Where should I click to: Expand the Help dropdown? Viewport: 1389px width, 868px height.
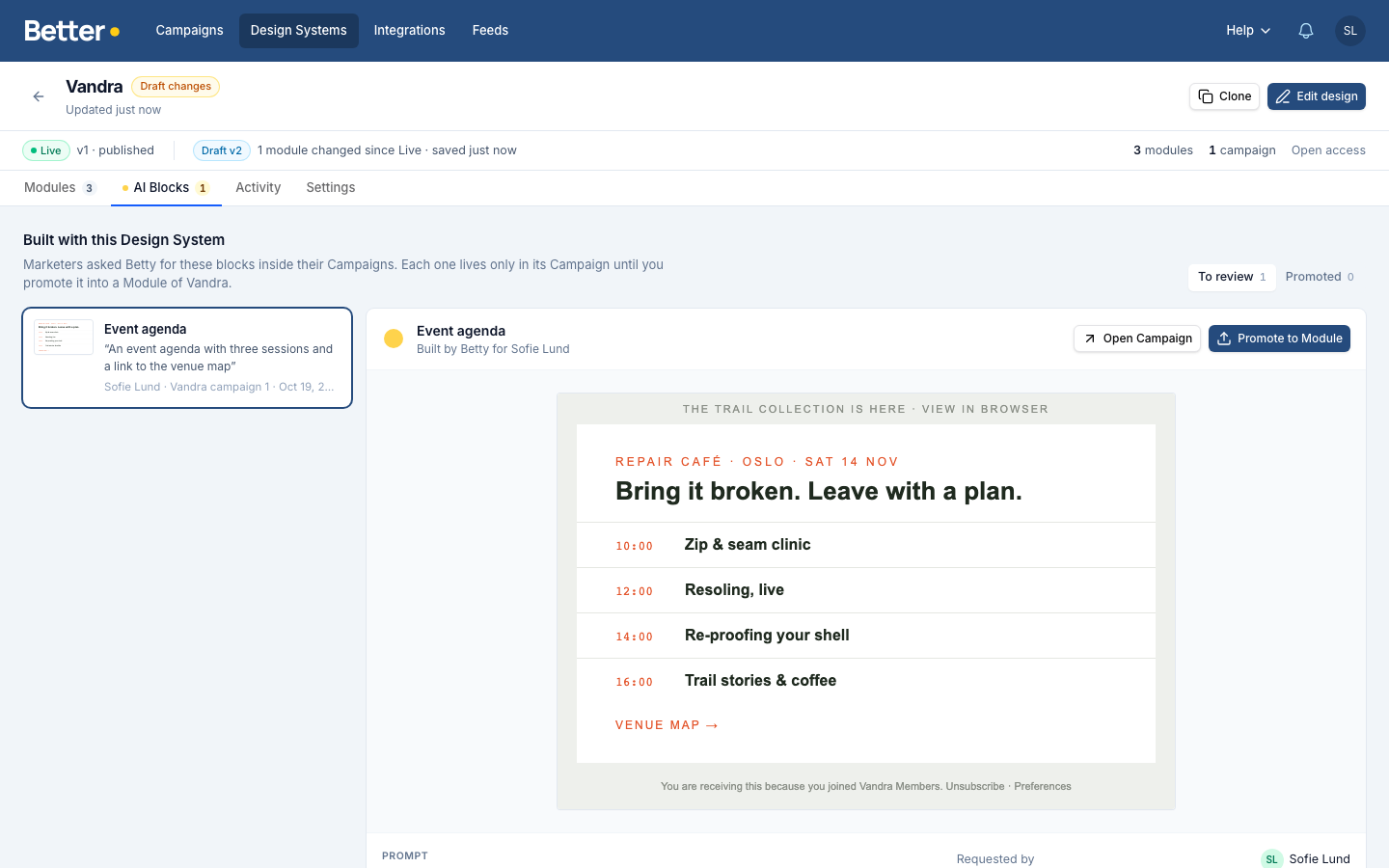pos(1248,31)
